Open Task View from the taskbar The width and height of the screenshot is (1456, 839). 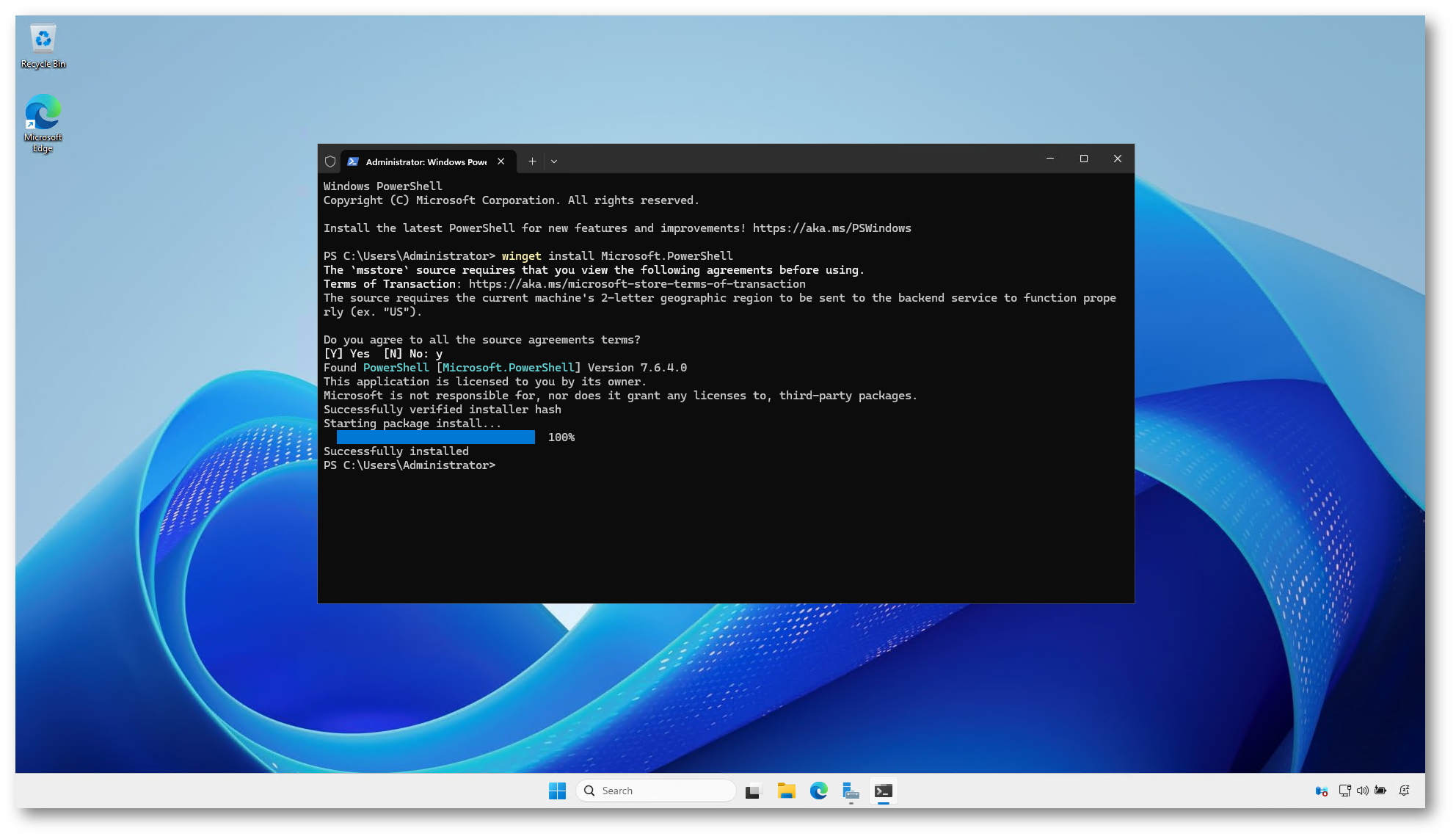[x=752, y=791]
